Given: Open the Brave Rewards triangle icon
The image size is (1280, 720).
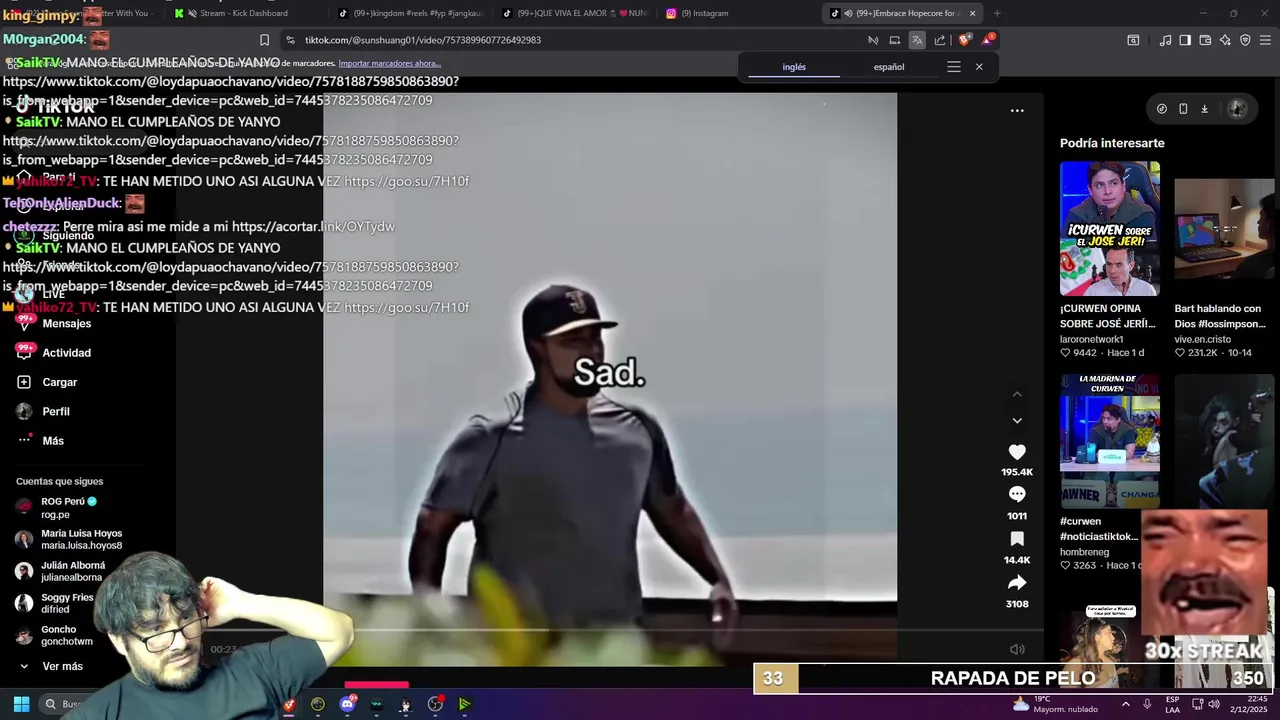Looking at the screenshot, I should [987, 40].
